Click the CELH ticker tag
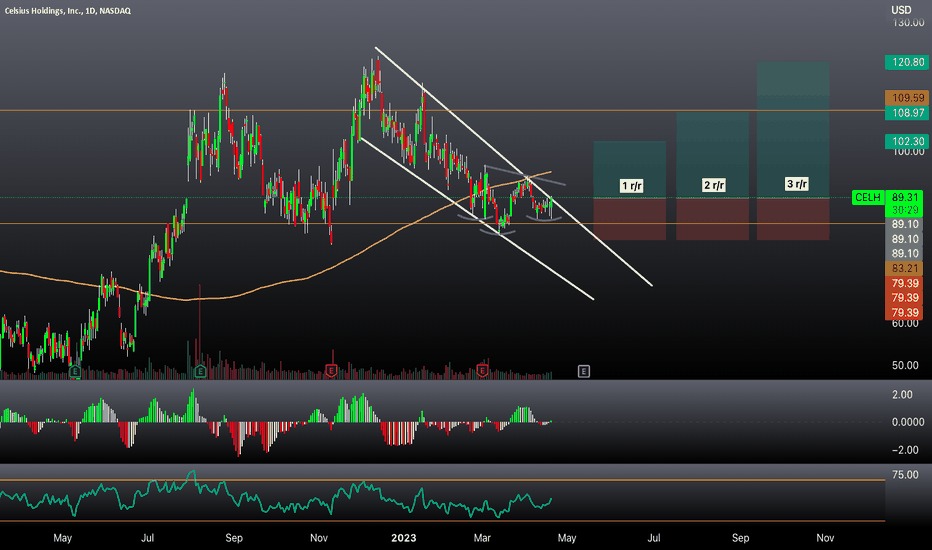The width and height of the screenshot is (932, 550). [868, 197]
